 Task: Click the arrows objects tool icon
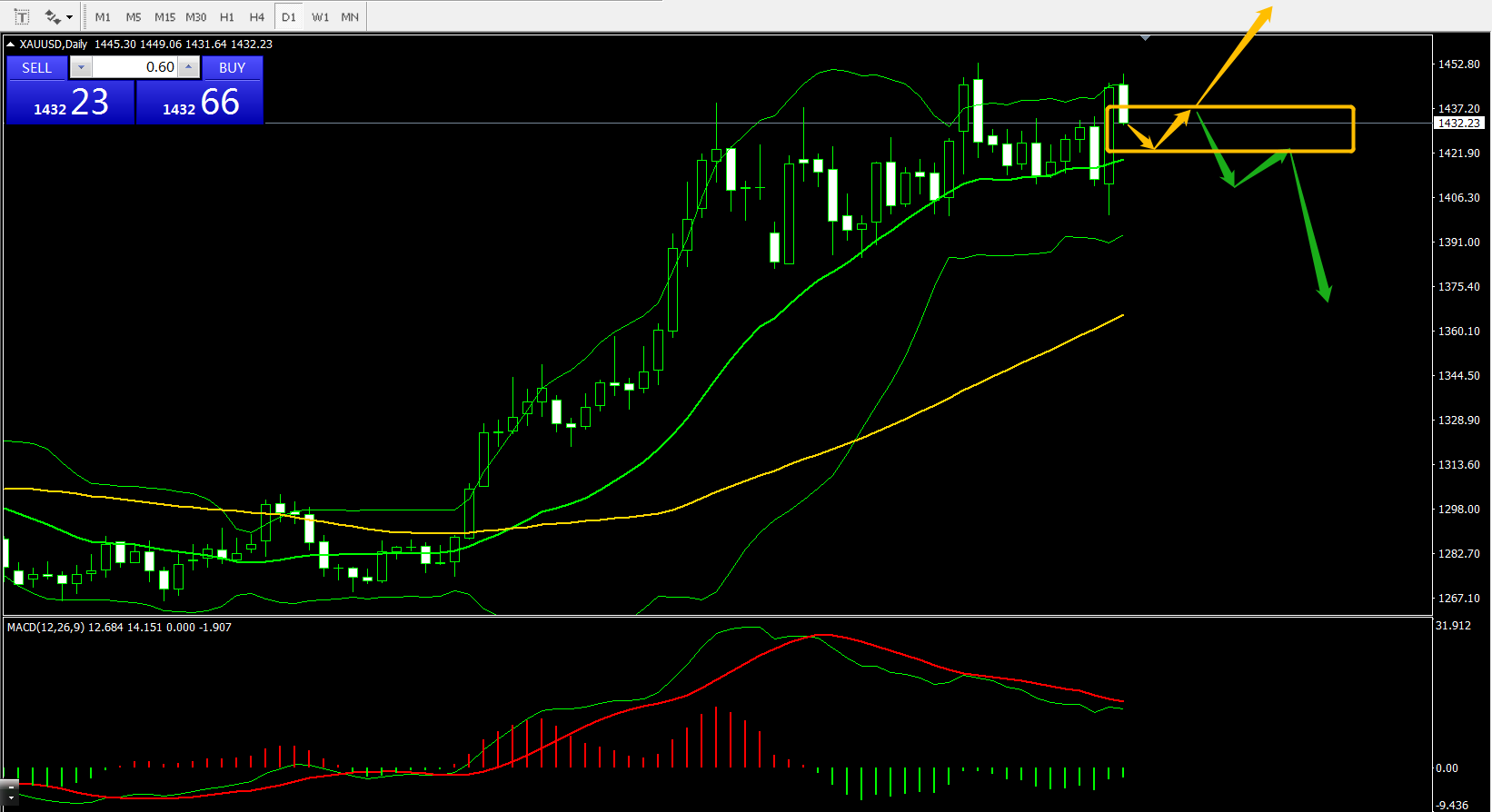[52, 16]
